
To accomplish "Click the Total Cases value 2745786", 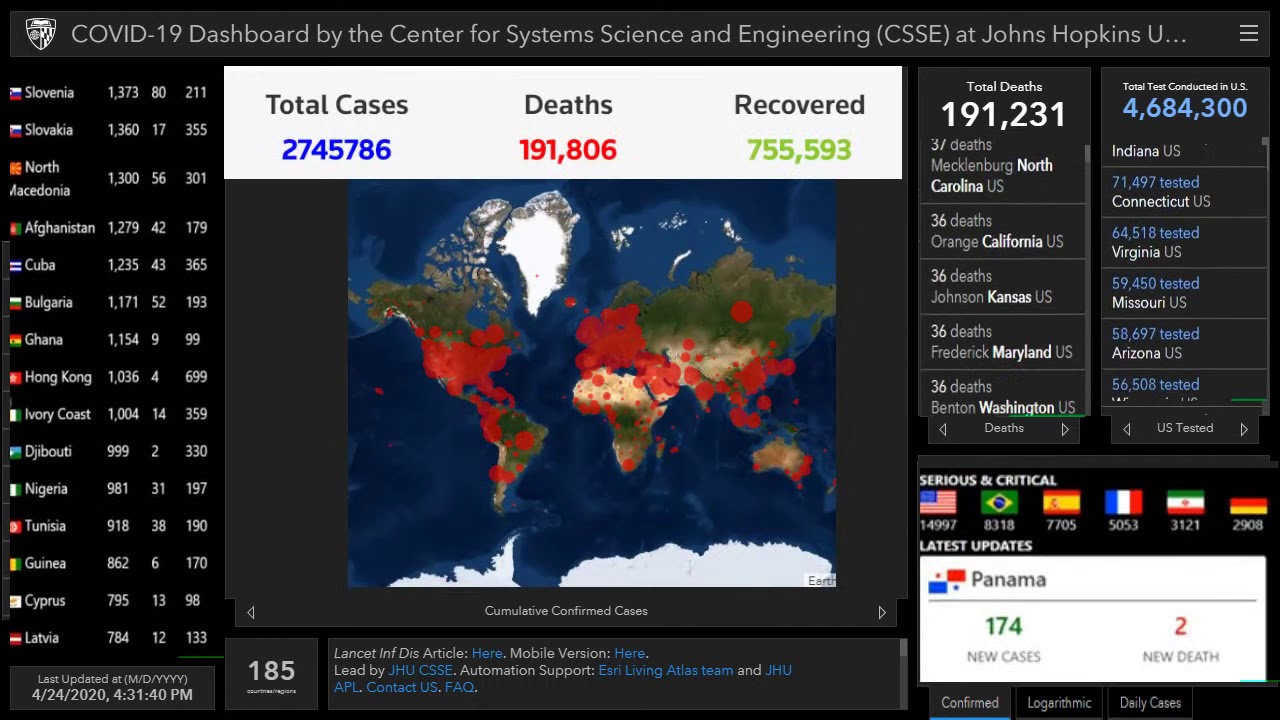I will point(336,150).
